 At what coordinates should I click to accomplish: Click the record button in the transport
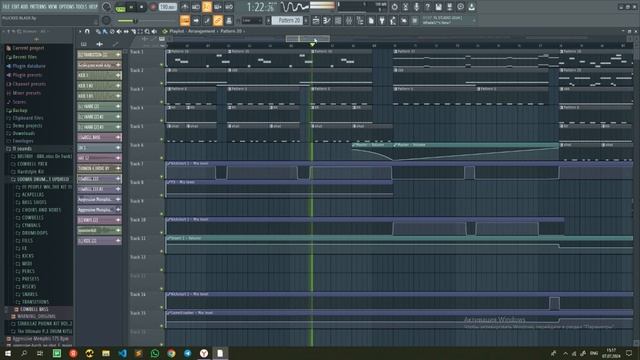tap(153, 7)
